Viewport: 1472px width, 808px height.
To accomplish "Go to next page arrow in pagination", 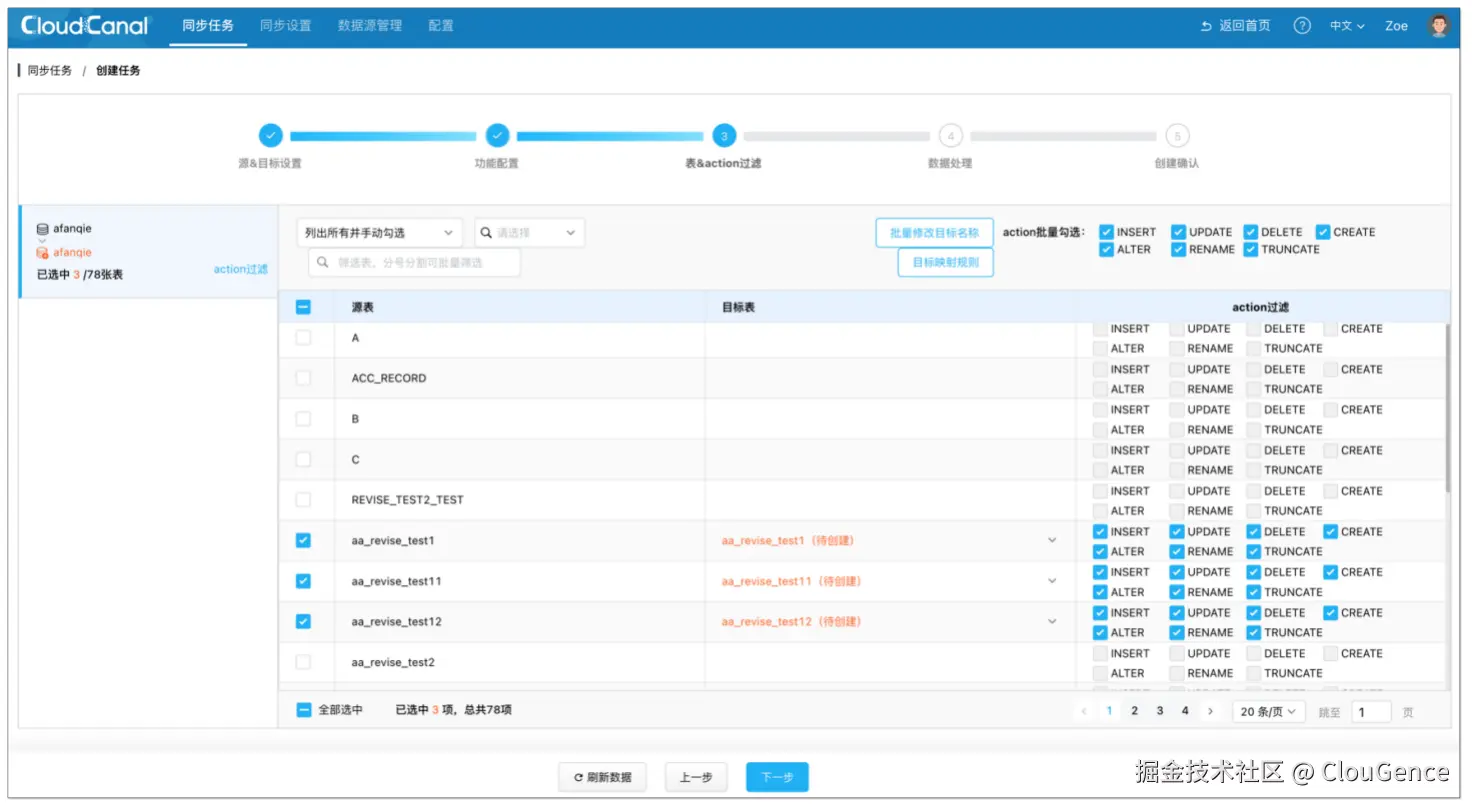I will [1211, 711].
